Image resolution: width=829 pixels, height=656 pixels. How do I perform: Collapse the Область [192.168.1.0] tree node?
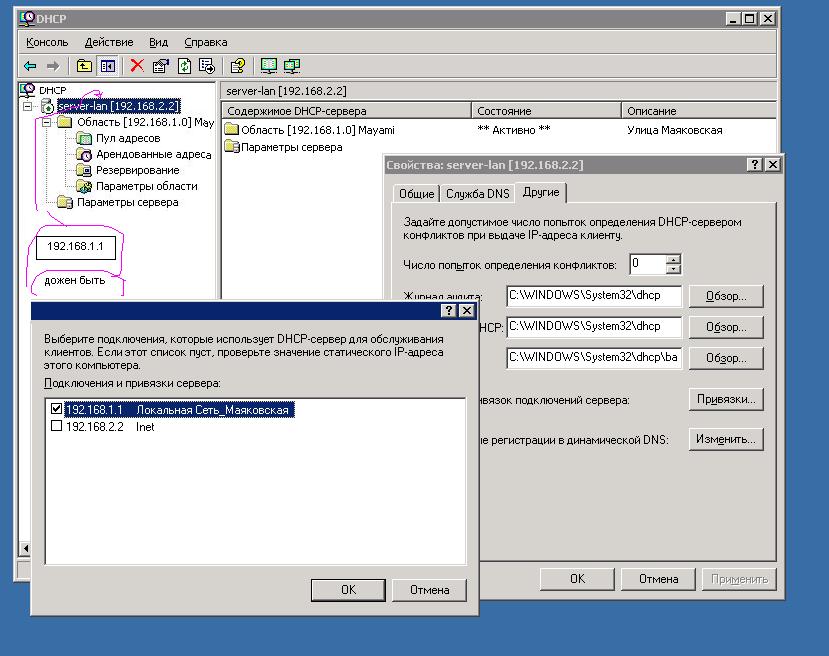46,122
